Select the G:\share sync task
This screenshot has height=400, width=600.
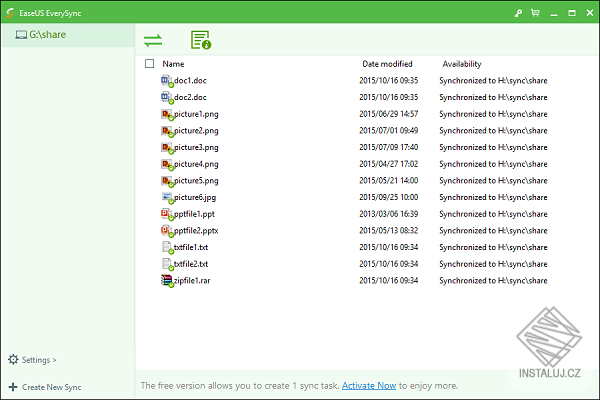[68, 35]
